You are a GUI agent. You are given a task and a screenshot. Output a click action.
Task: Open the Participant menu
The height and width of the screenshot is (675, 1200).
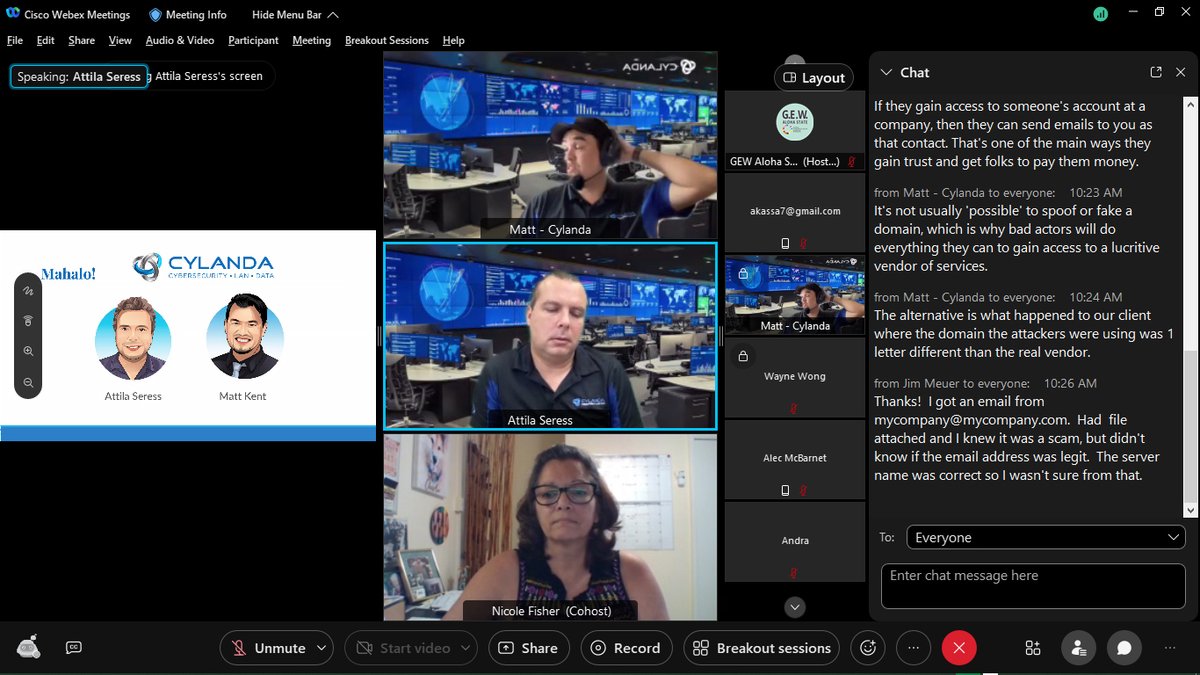pos(253,40)
